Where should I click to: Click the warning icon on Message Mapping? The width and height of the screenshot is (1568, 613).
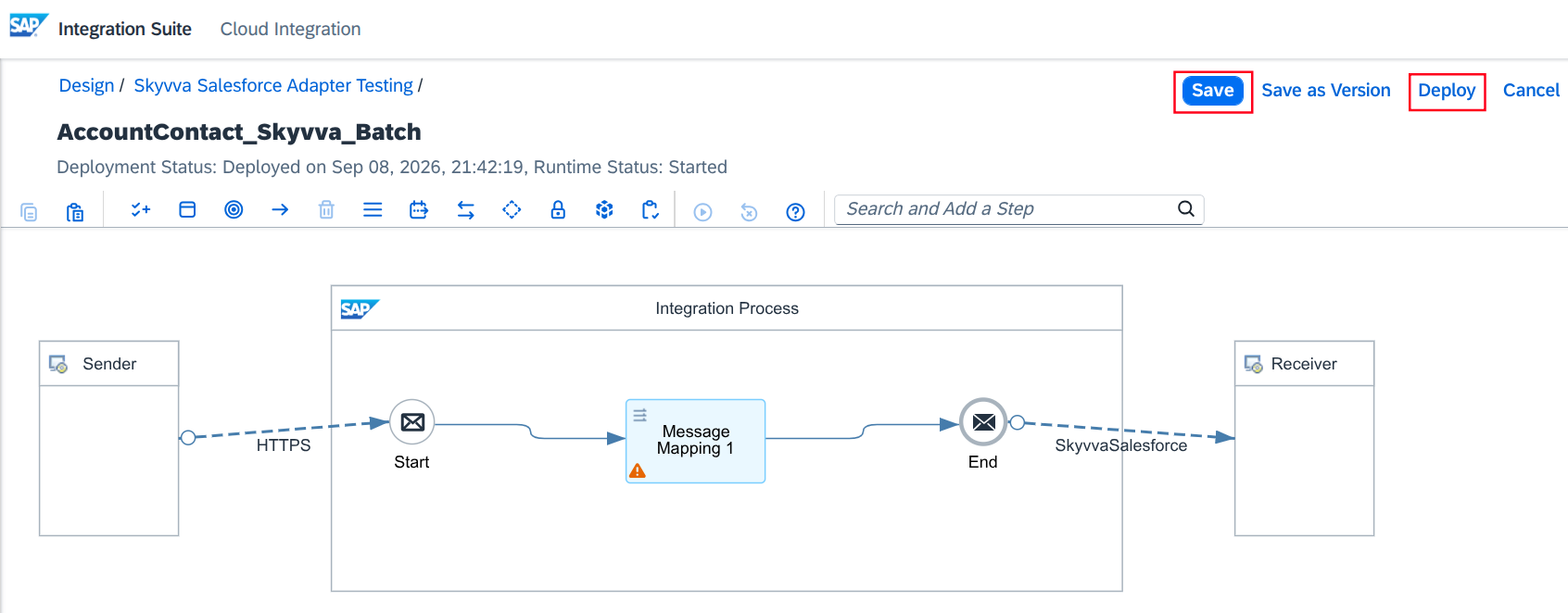(x=638, y=470)
